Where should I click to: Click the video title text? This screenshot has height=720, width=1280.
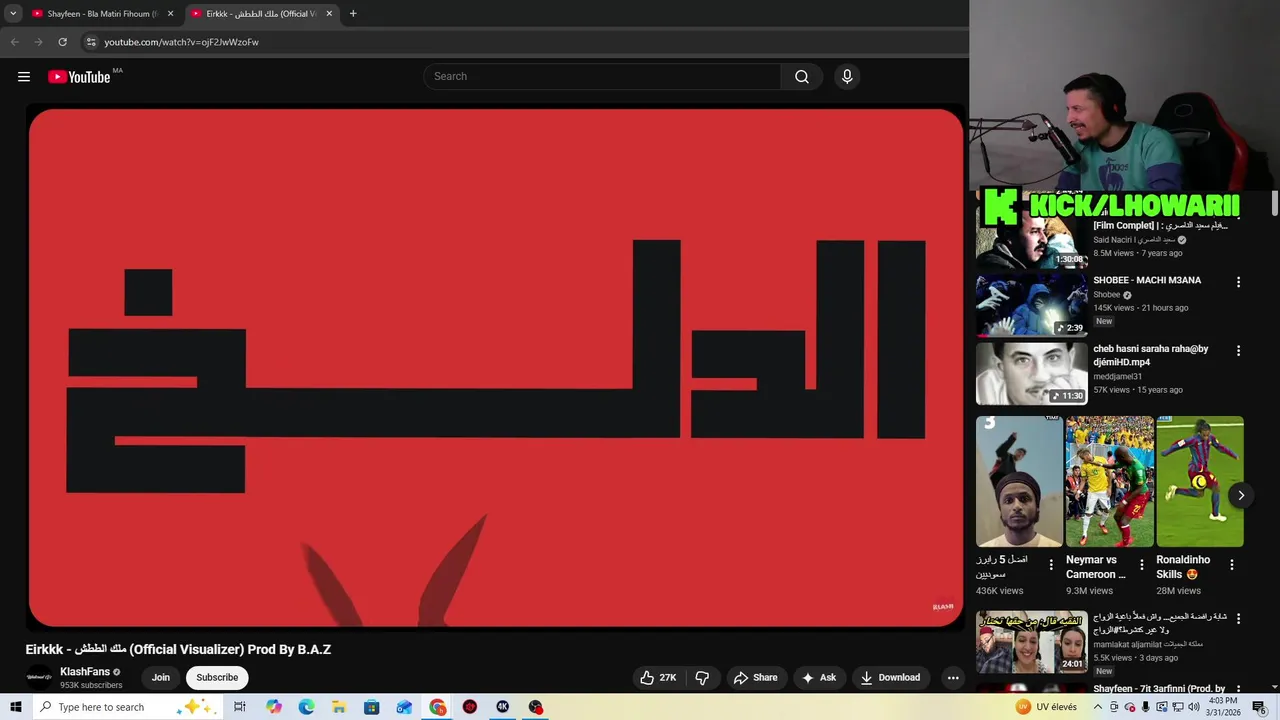(x=178, y=650)
